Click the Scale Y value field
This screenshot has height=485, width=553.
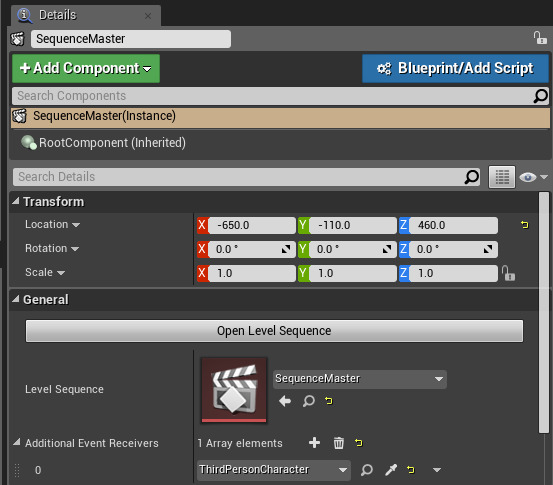[352, 273]
